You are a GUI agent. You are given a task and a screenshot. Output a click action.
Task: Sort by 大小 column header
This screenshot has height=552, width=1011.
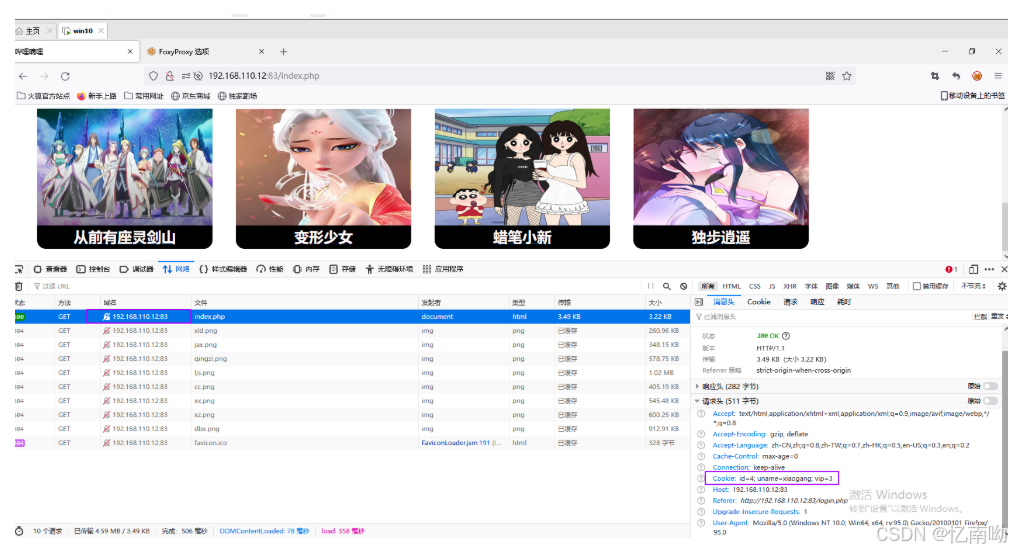pyautogui.click(x=667, y=302)
